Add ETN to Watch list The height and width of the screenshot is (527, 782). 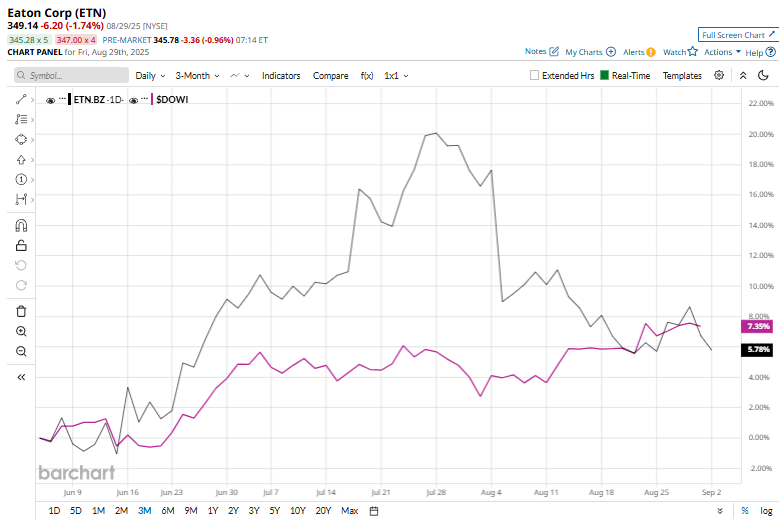[680, 52]
